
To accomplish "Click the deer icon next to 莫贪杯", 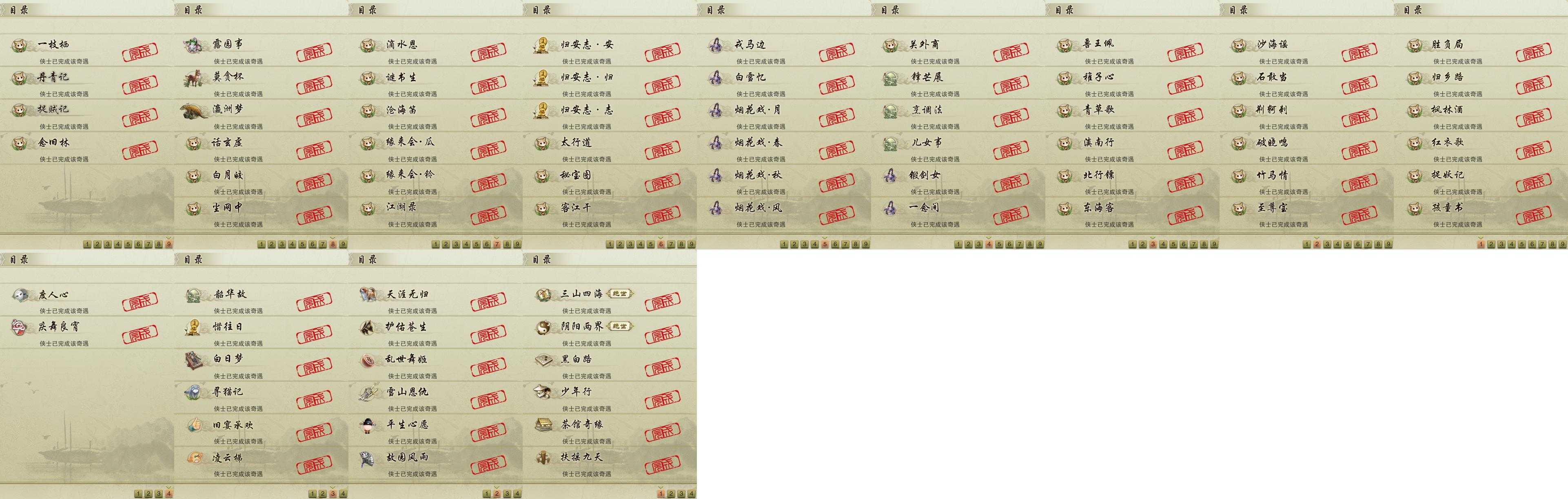I will point(194,79).
